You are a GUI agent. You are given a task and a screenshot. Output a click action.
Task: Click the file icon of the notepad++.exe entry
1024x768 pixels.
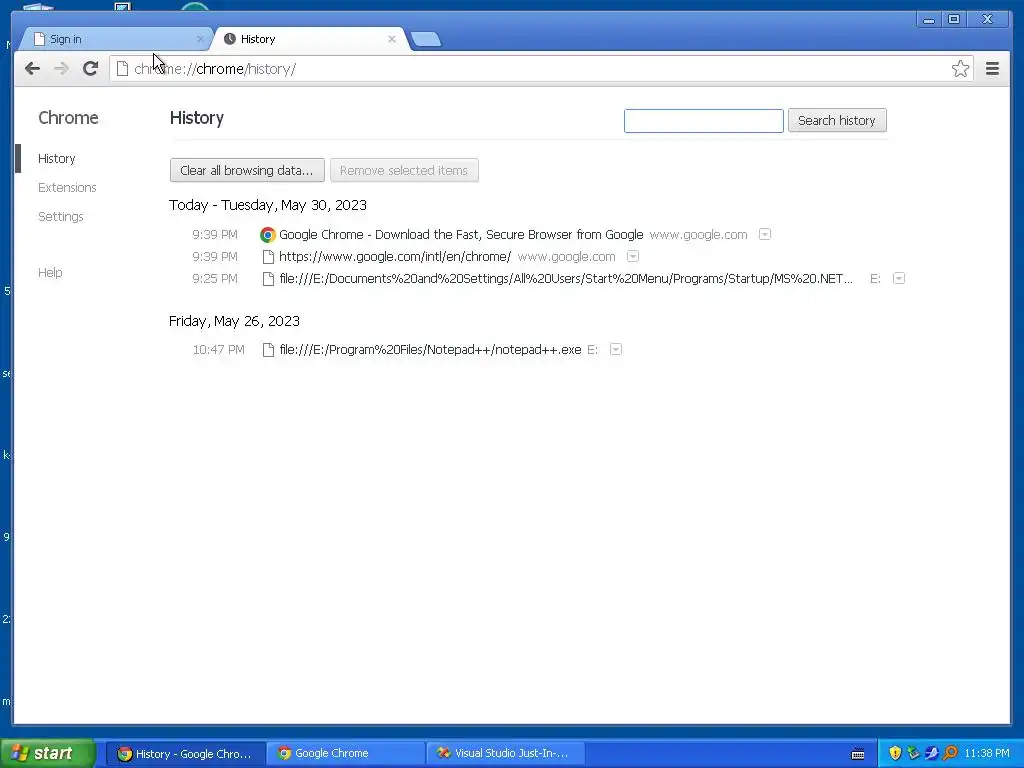click(x=268, y=350)
